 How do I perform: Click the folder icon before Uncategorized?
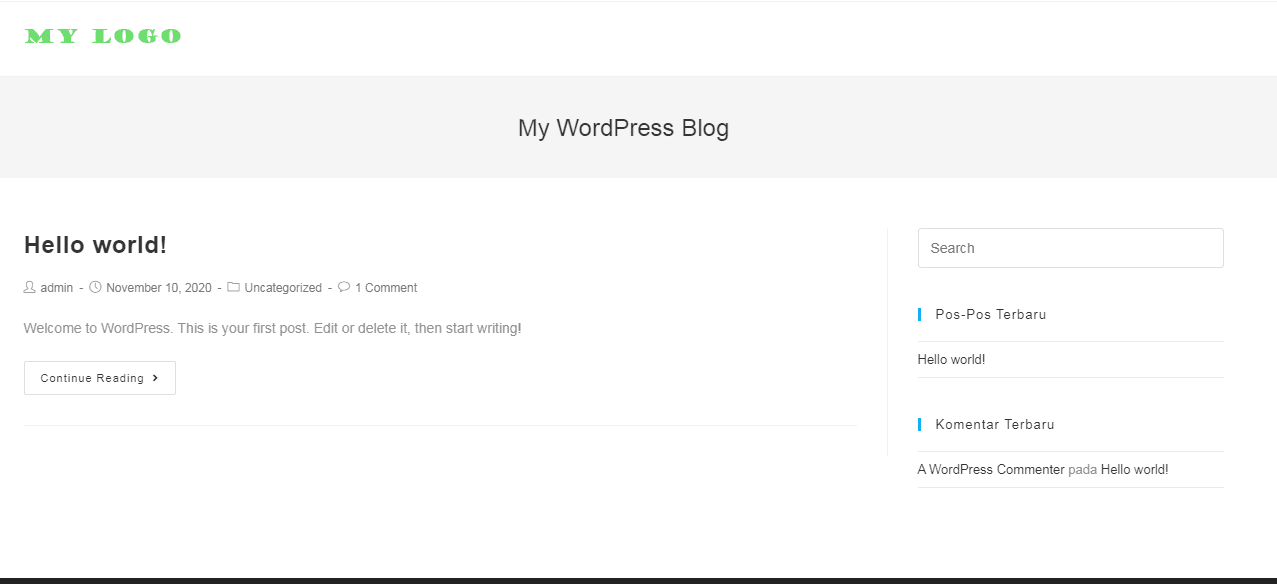click(x=233, y=287)
